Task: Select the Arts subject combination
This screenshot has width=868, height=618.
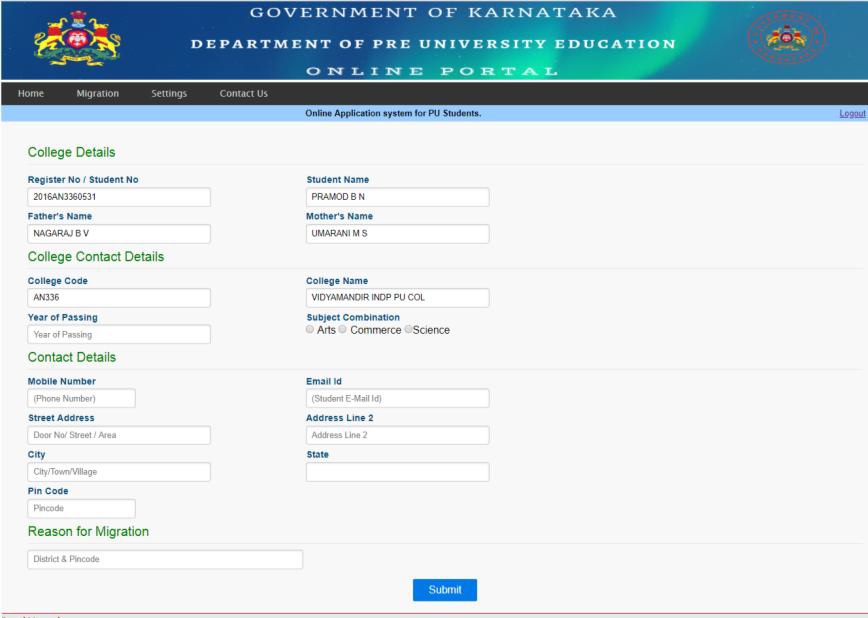Action: click(311, 330)
